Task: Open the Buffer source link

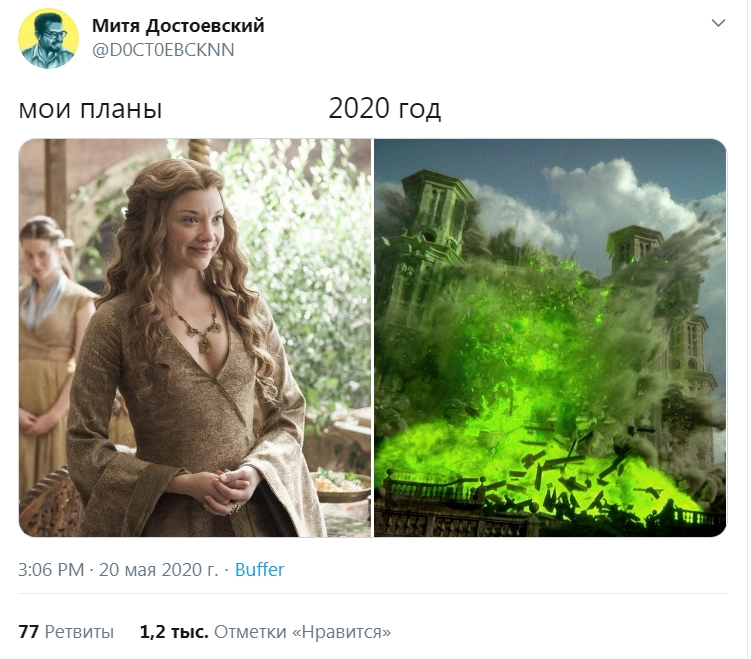Action: (259, 569)
